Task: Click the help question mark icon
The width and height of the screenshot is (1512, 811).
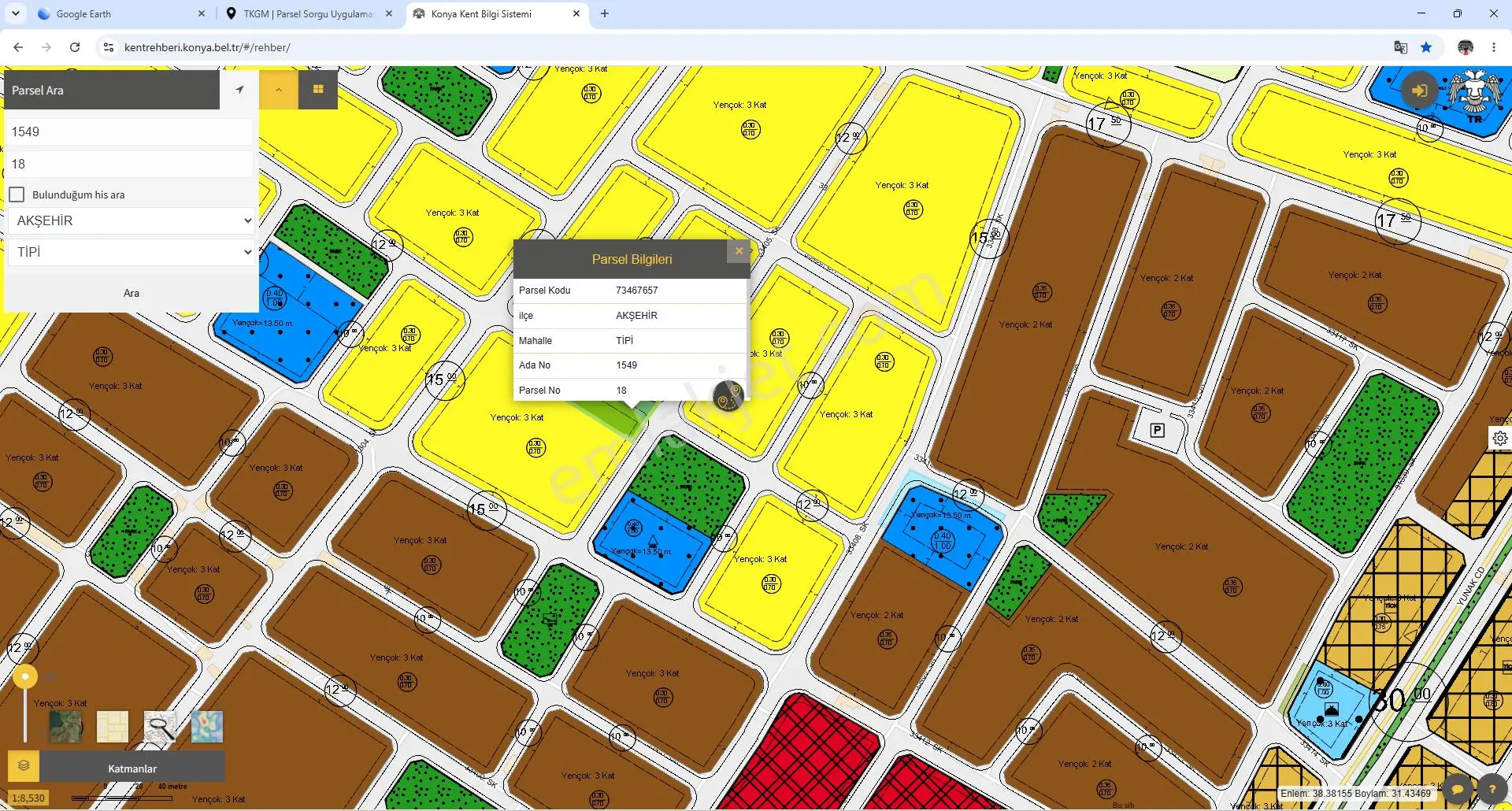Action: click(1492, 788)
